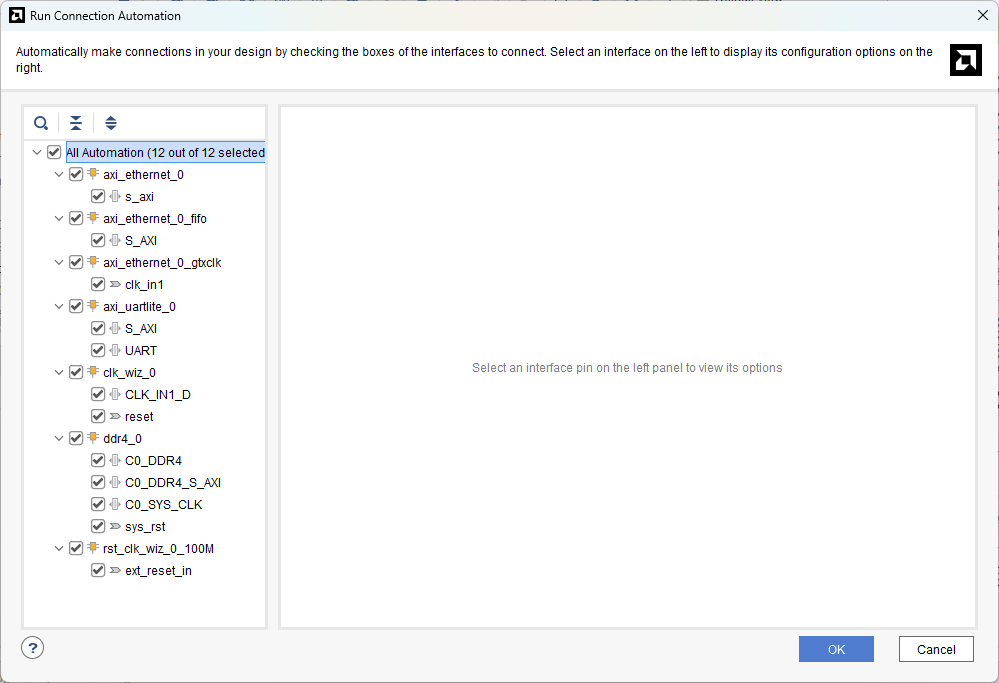
Task: Click the clk_in1 pin icon
Action: (x=115, y=285)
